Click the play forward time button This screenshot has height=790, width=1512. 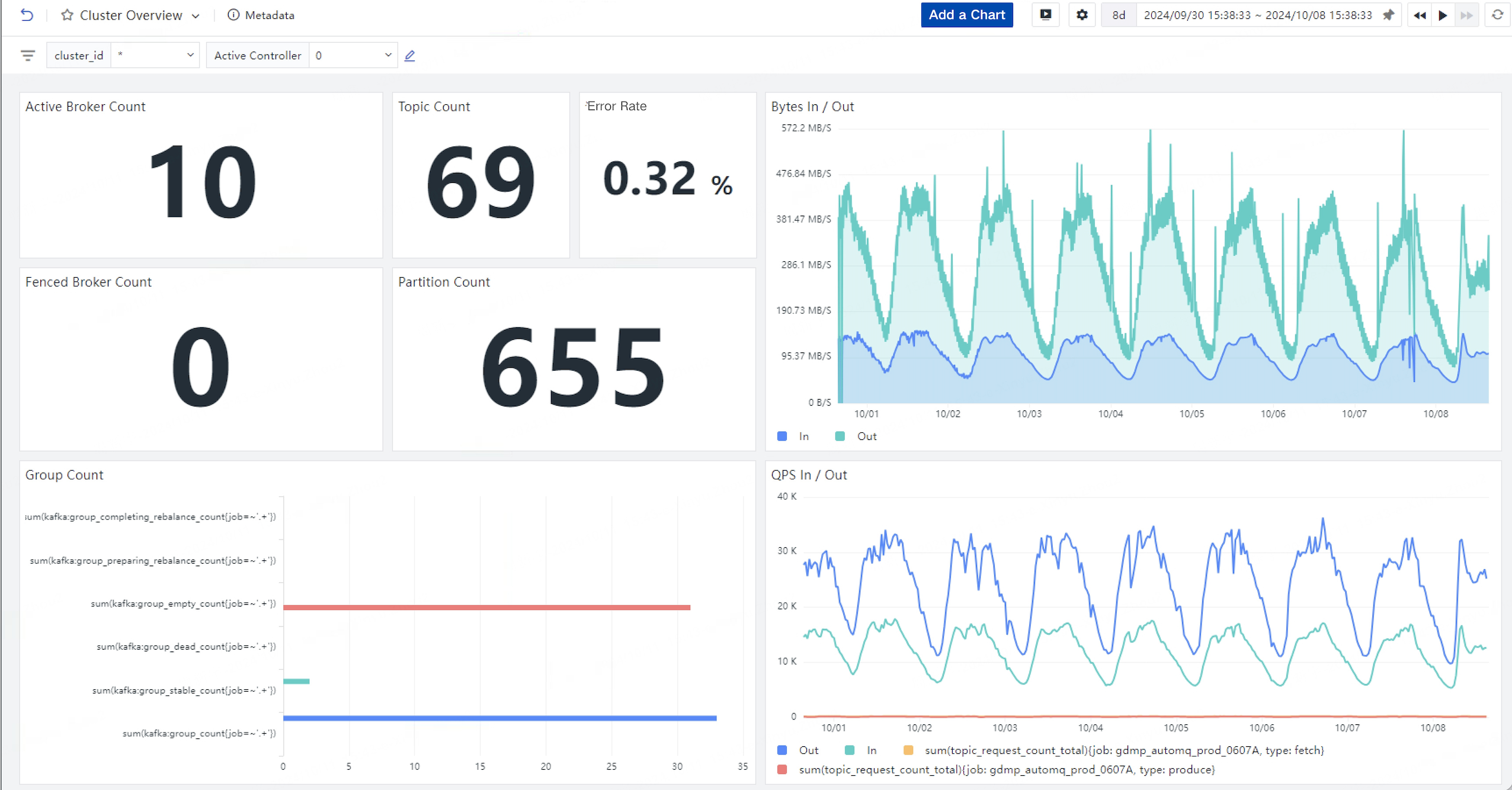click(x=1443, y=15)
